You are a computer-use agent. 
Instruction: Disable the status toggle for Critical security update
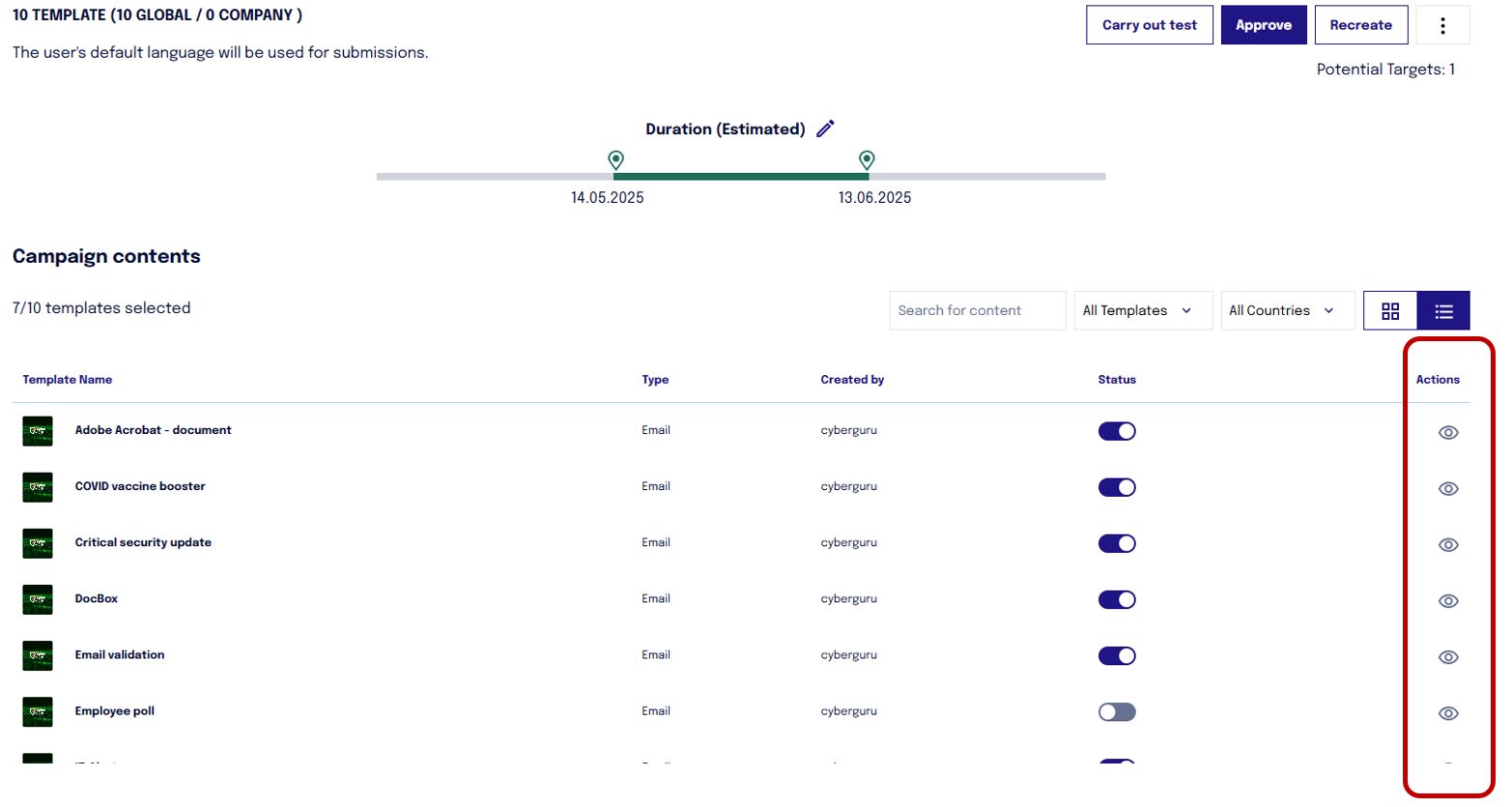[1117, 543]
